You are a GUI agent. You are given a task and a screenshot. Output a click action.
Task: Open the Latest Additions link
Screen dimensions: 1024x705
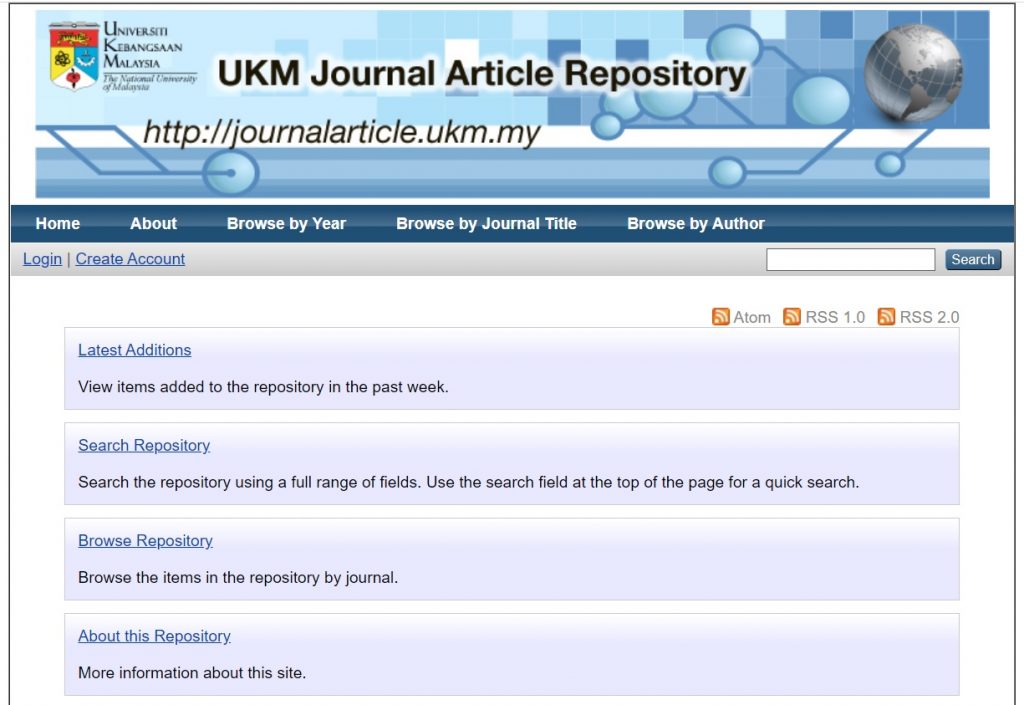coord(134,350)
